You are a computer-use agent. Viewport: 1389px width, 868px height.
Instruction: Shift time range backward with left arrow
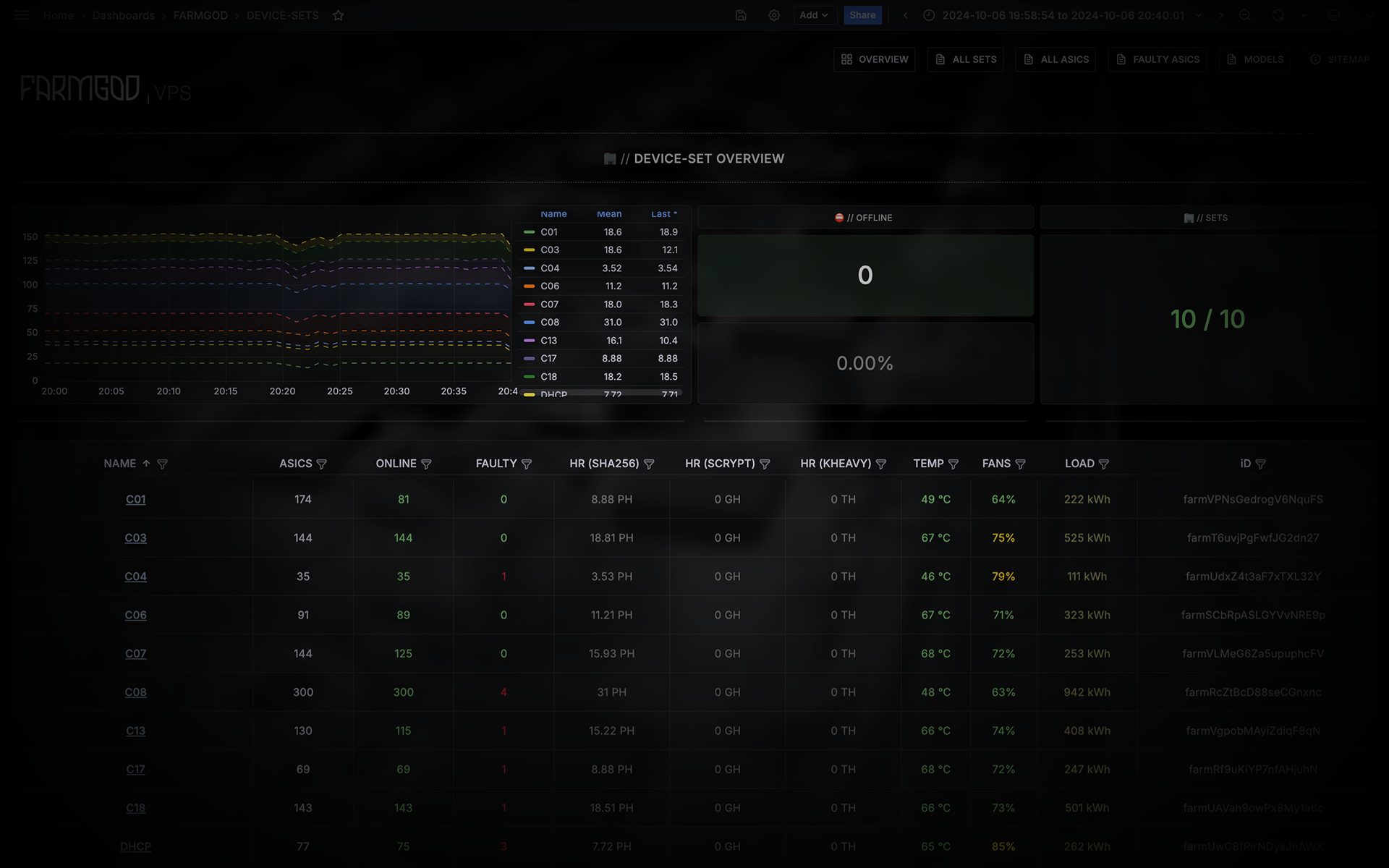coord(905,15)
